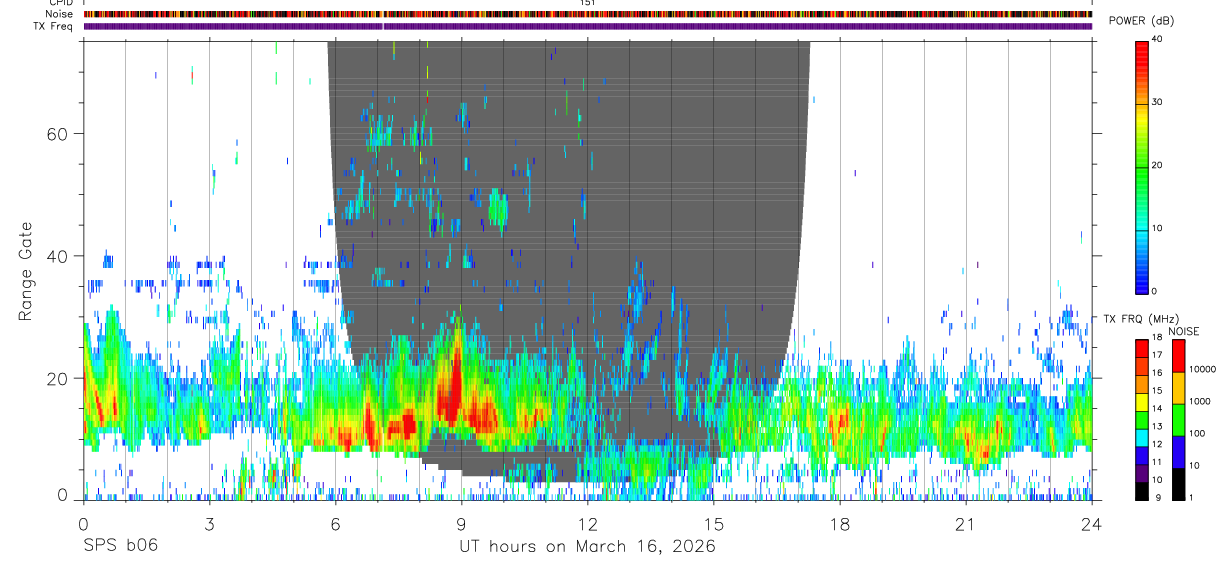Click the 14 label on TX frequency legend
Viewport: 1228px width, 567px height.
pyautogui.click(x=1156, y=408)
